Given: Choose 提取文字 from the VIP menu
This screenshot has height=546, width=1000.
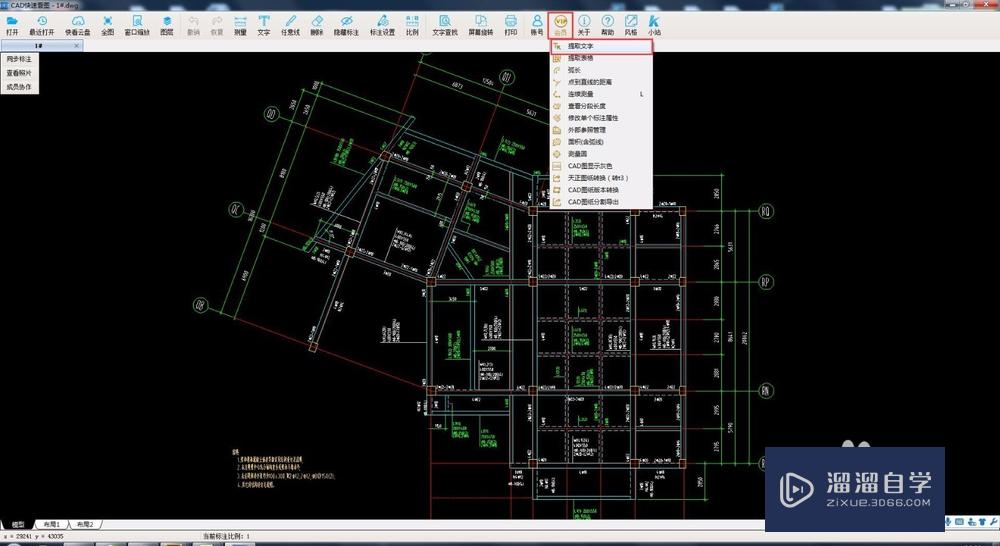Looking at the screenshot, I should pos(601,47).
